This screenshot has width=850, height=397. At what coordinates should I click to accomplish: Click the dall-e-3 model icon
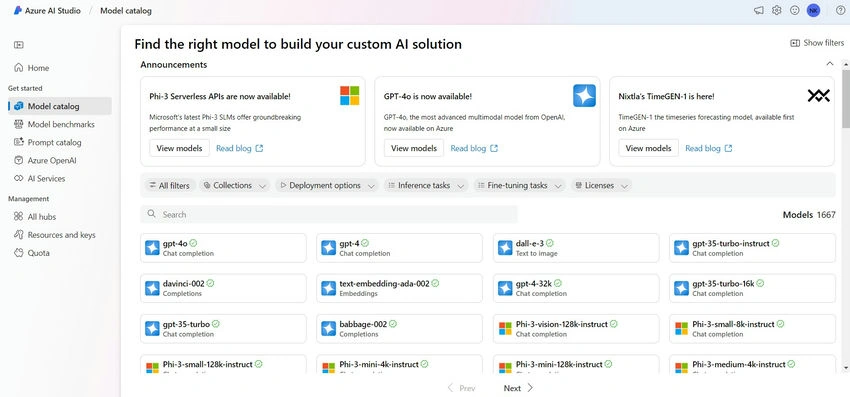click(x=505, y=248)
